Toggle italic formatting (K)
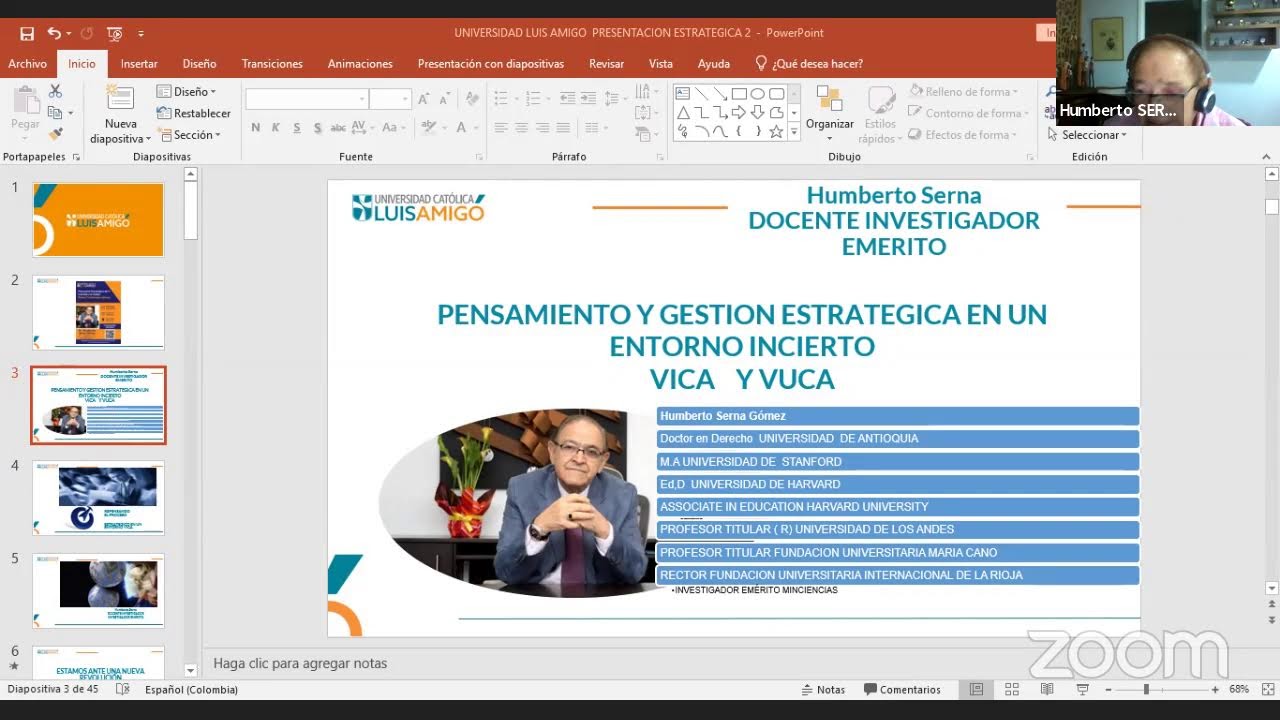Screen dimensions: 1280x720 [x=276, y=127]
